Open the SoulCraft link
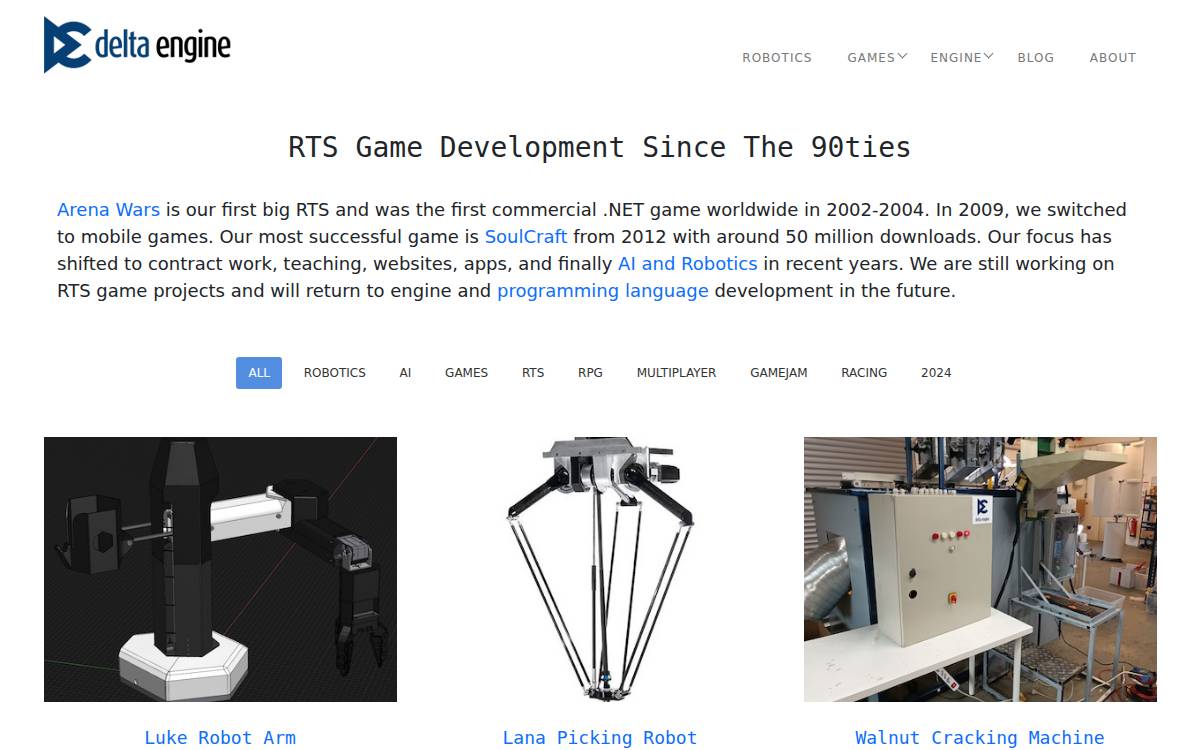 526,237
